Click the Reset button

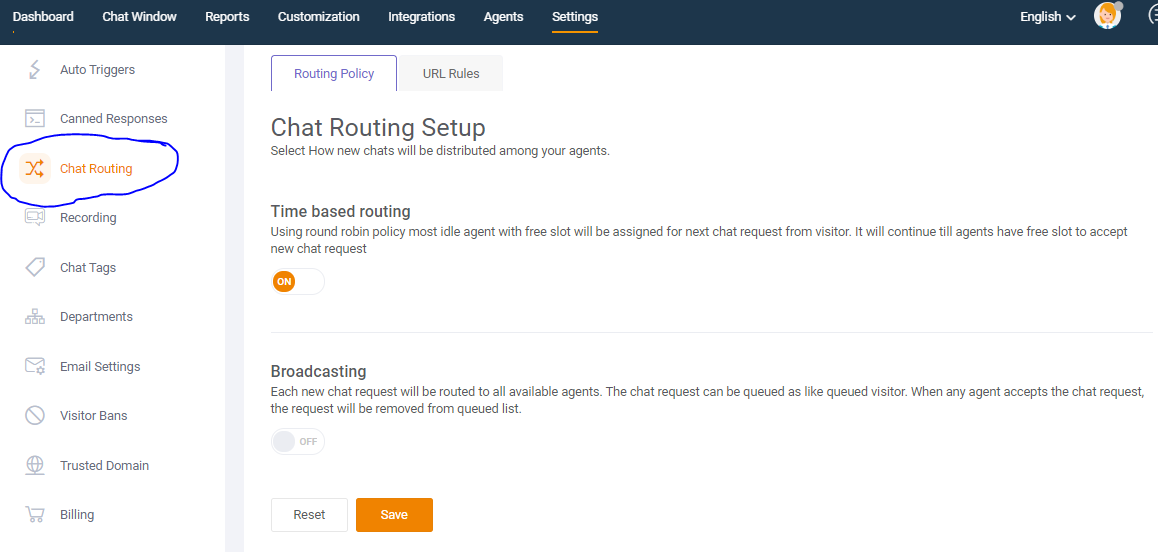309,515
